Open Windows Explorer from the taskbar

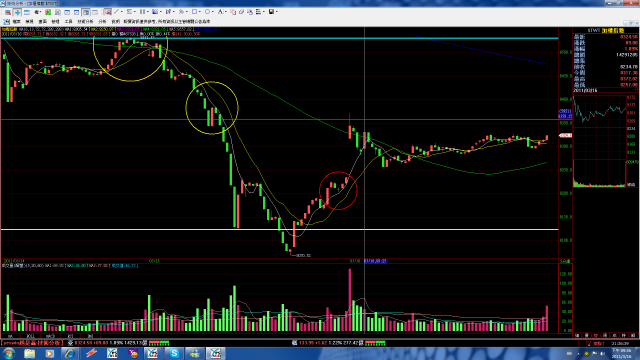click(x=29, y=353)
